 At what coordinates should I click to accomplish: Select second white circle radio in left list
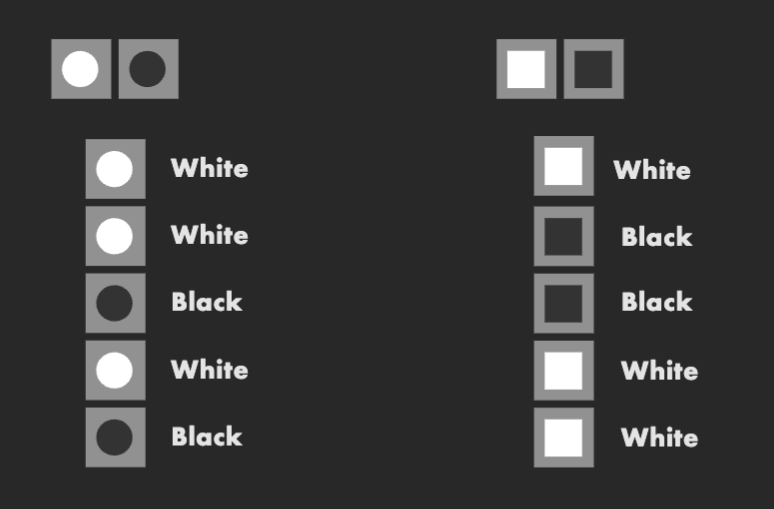coord(116,236)
